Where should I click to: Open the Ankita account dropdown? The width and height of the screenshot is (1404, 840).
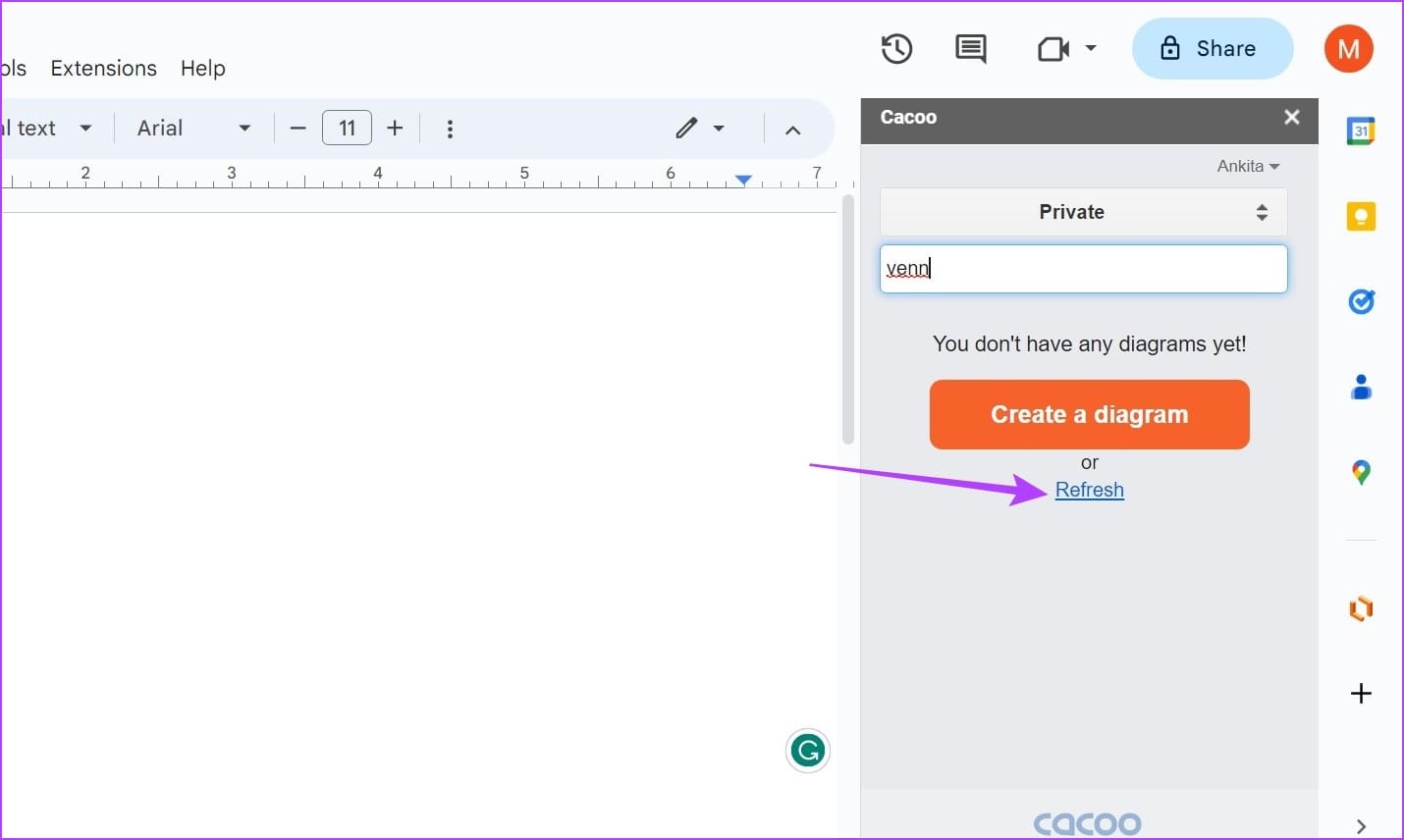[x=1248, y=167]
